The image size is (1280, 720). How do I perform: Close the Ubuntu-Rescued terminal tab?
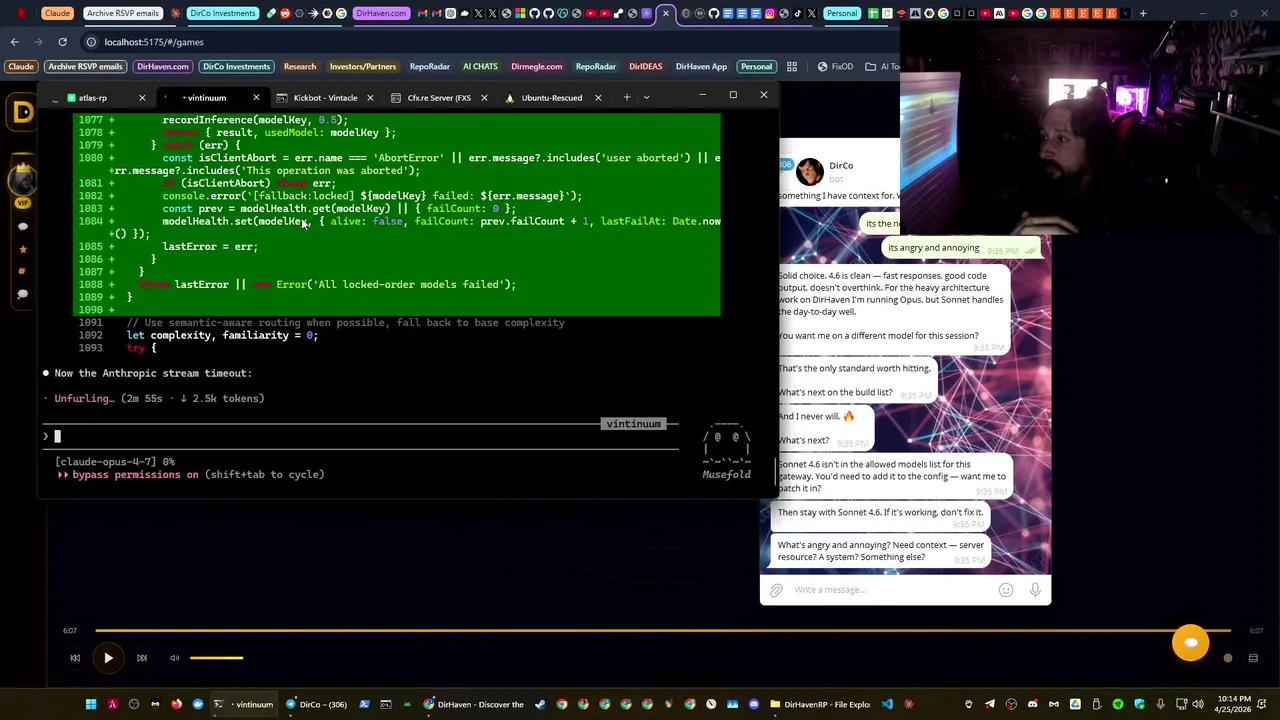(598, 98)
